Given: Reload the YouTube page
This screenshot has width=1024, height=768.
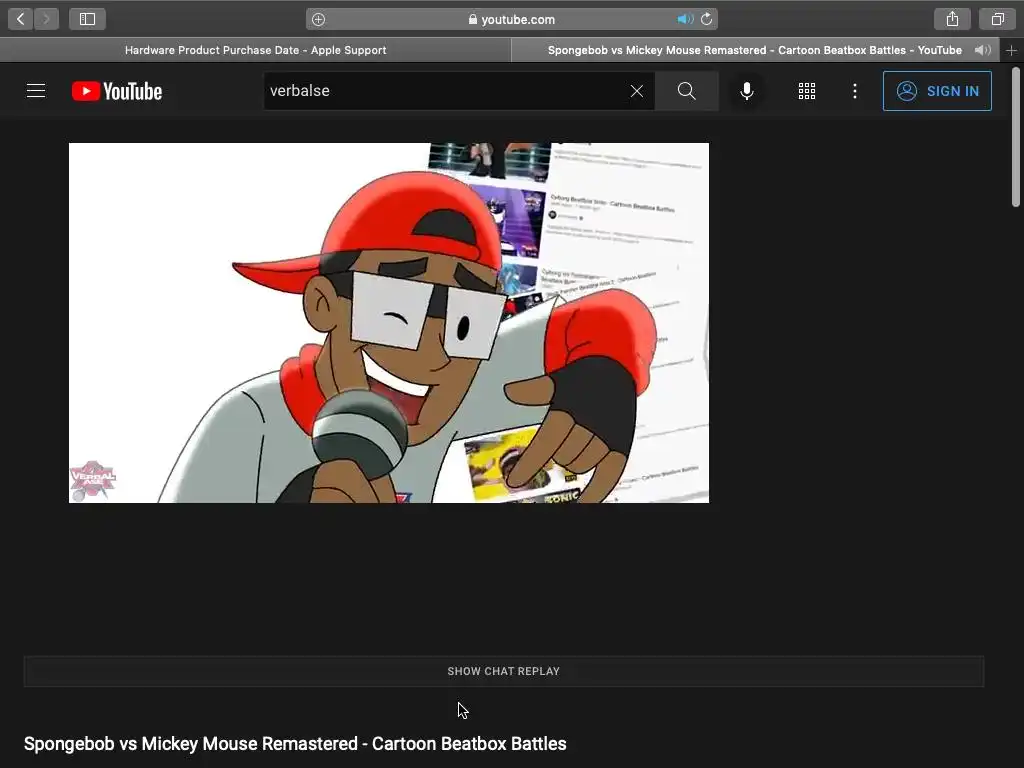Looking at the screenshot, I should [x=707, y=19].
